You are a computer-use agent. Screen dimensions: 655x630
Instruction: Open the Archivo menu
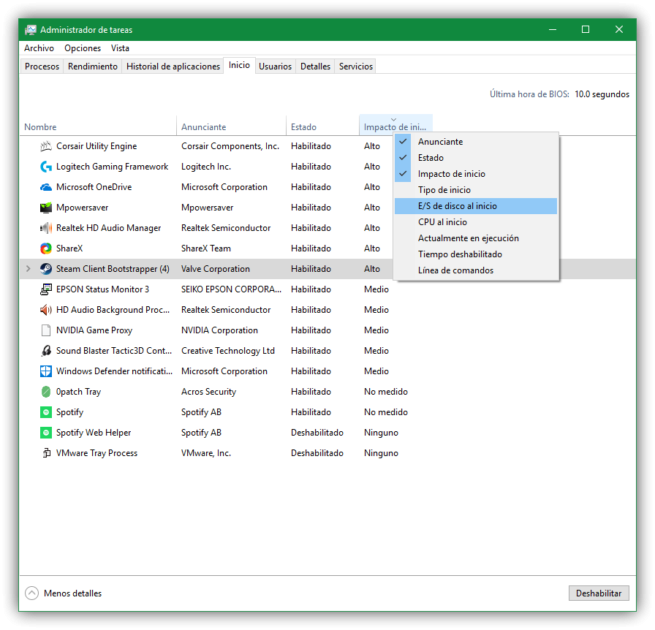click(x=39, y=48)
